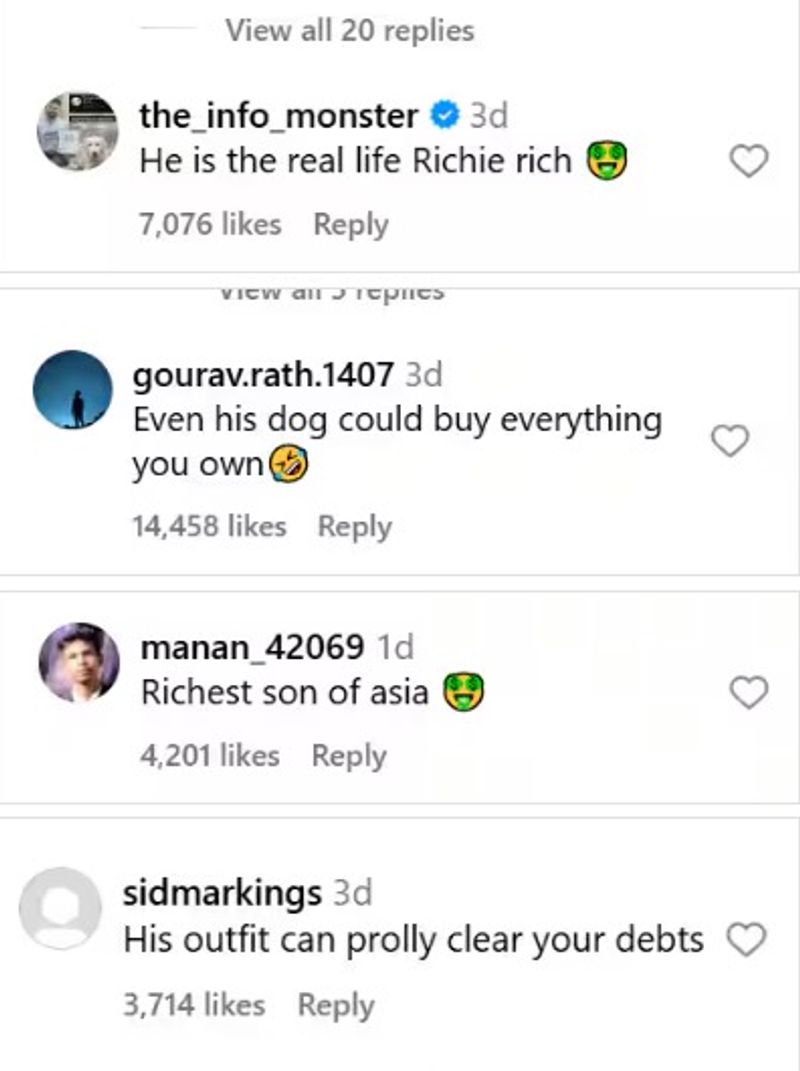Open gourav.rath.1407 username link

click(262, 375)
